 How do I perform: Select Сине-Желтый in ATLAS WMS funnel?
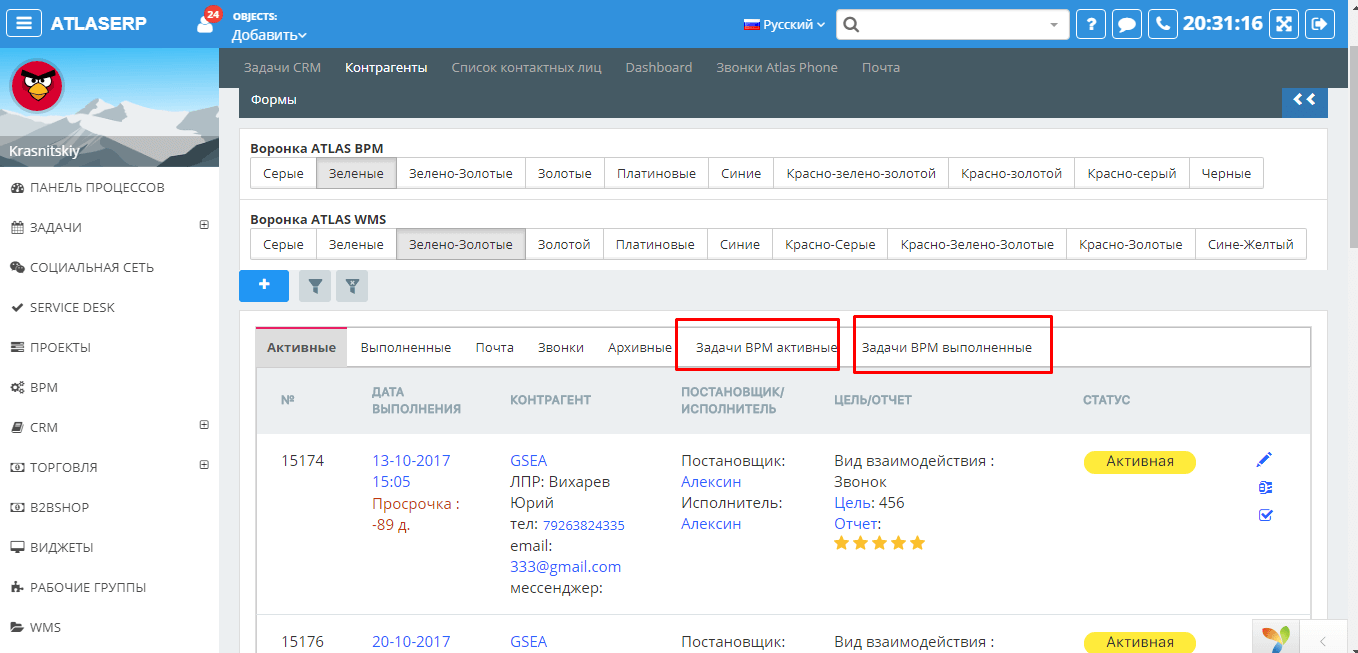1251,244
